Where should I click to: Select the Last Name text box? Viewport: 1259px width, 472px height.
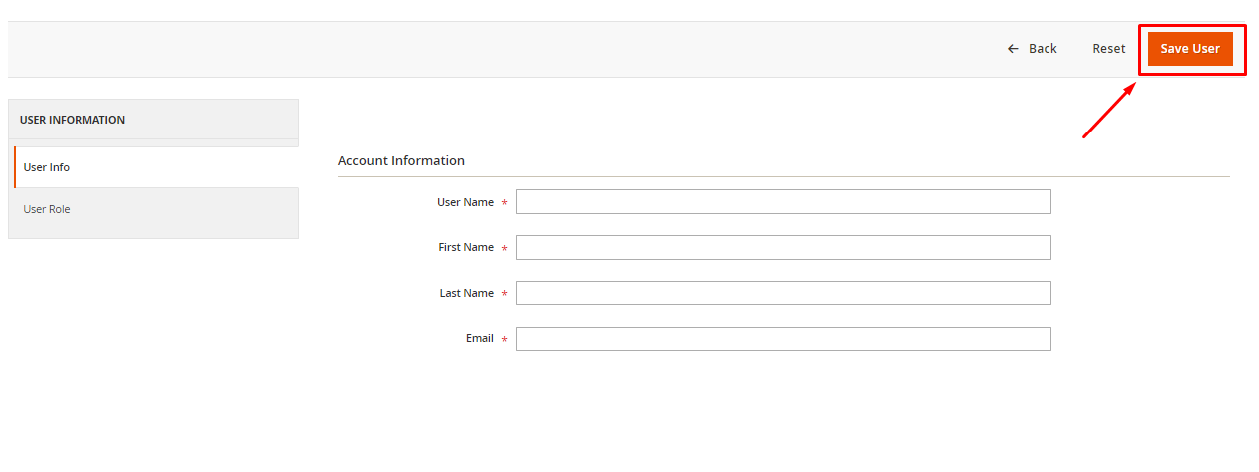click(783, 293)
